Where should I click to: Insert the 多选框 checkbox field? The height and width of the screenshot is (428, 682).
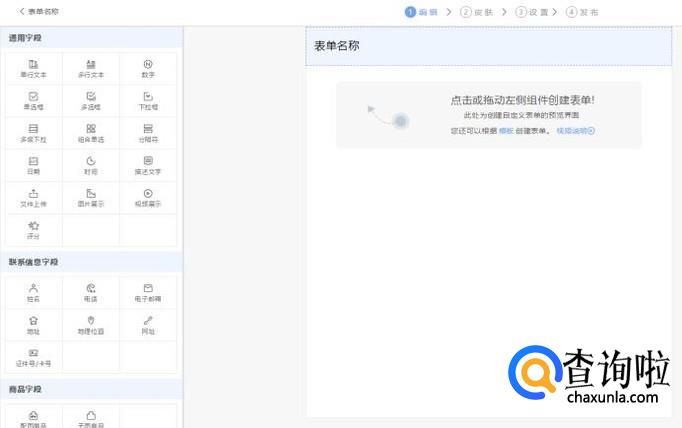click(x=90, y=101)
